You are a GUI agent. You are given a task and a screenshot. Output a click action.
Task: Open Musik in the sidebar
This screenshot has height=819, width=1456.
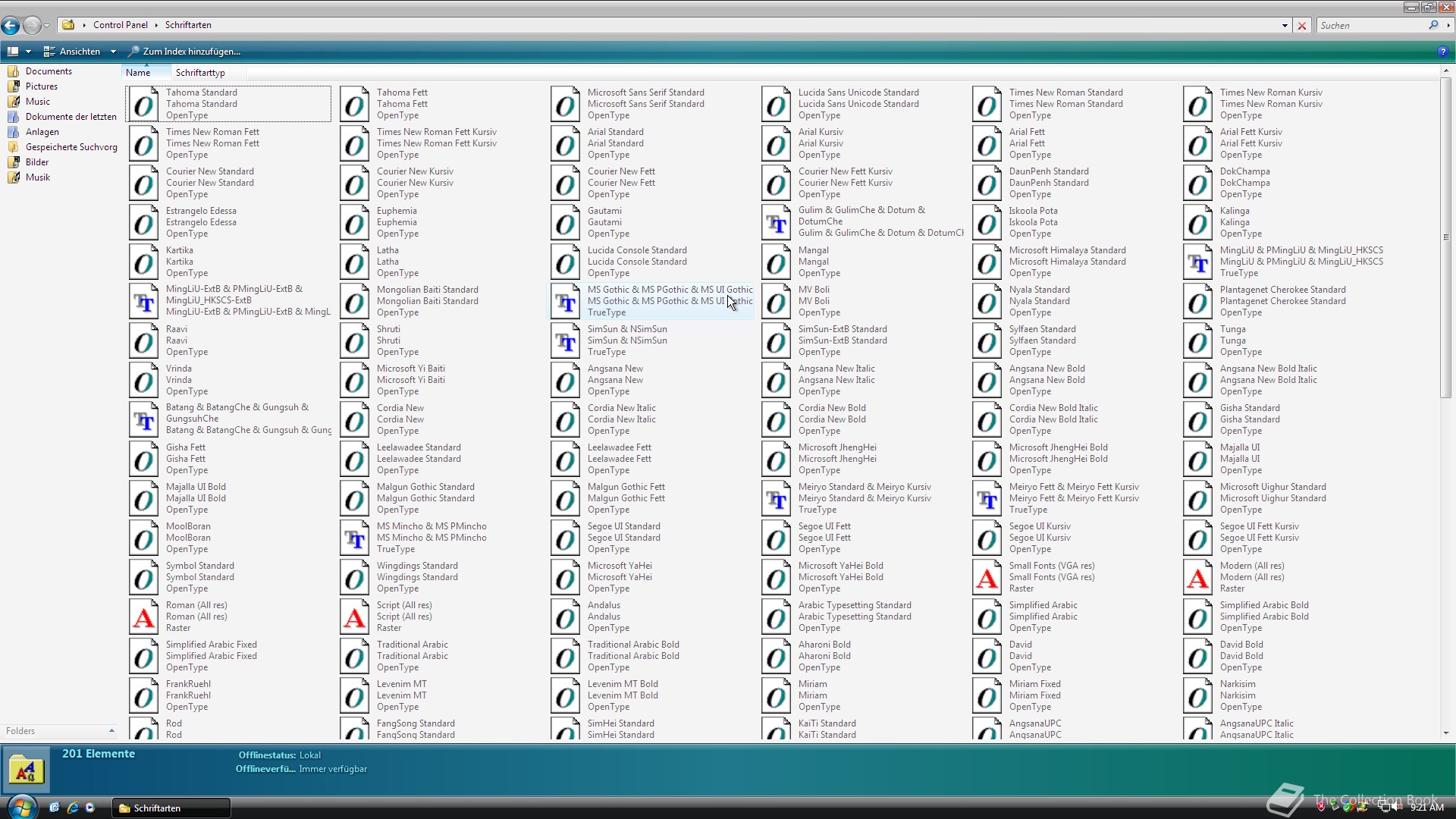[x=37, y=177]
